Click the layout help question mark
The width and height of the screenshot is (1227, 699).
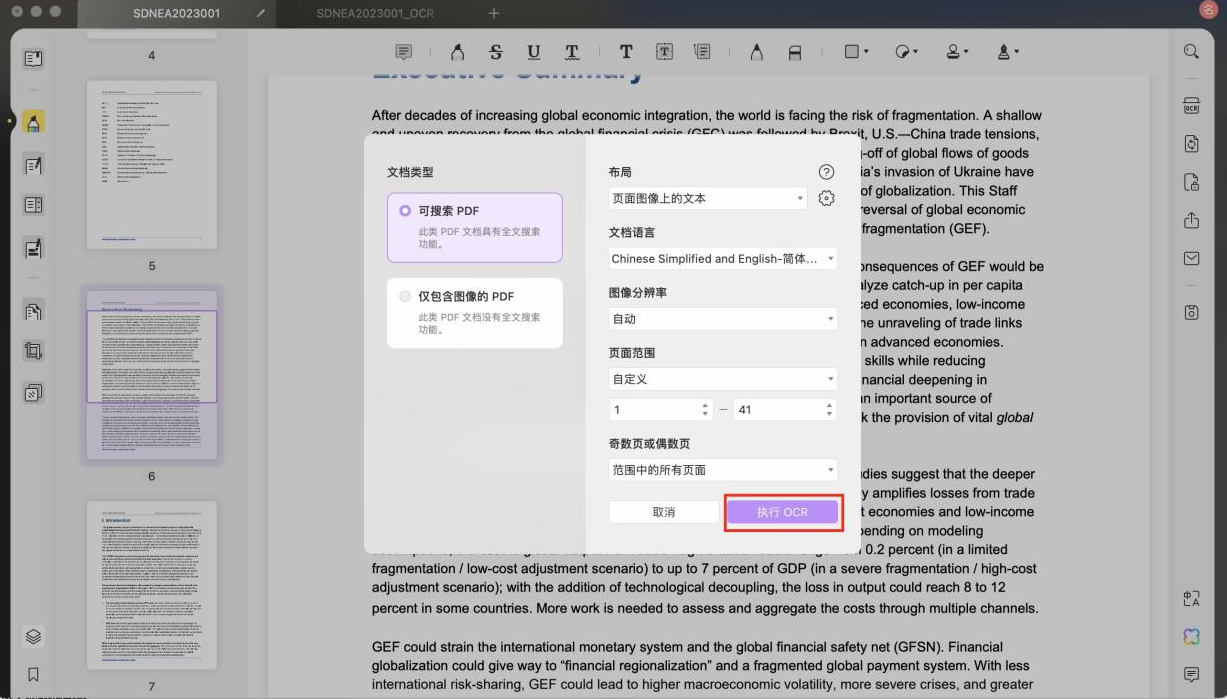[826, 172]
